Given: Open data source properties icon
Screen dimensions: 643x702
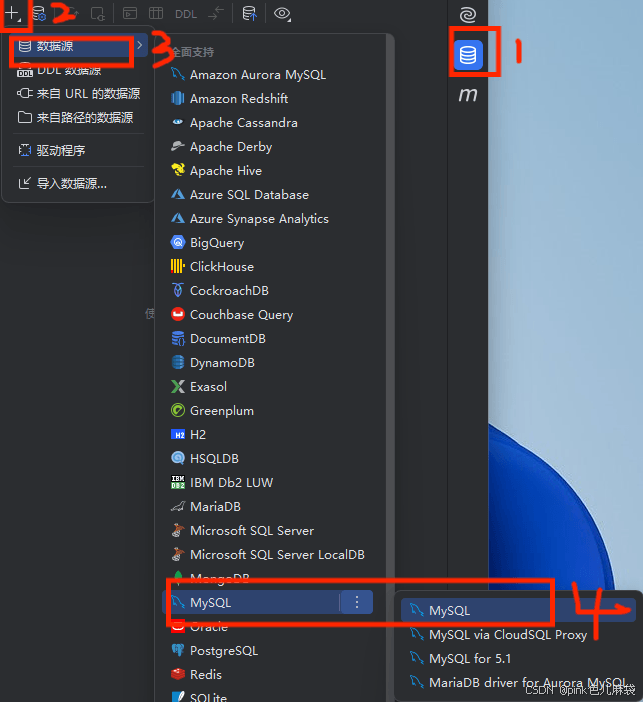Looking at the screenshot, I should point(39,13).
